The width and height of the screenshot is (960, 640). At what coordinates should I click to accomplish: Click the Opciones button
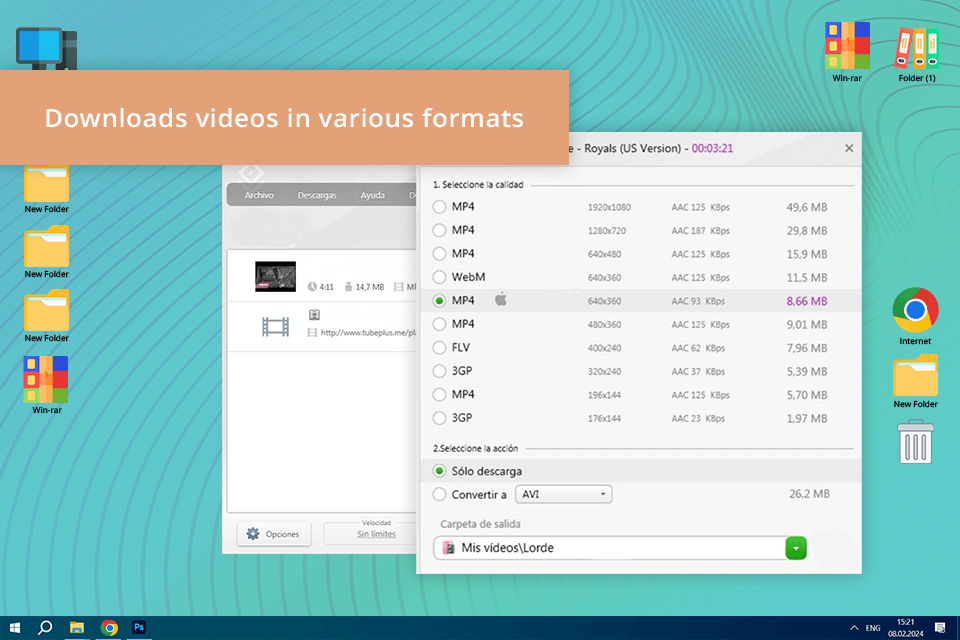[274, 534]
